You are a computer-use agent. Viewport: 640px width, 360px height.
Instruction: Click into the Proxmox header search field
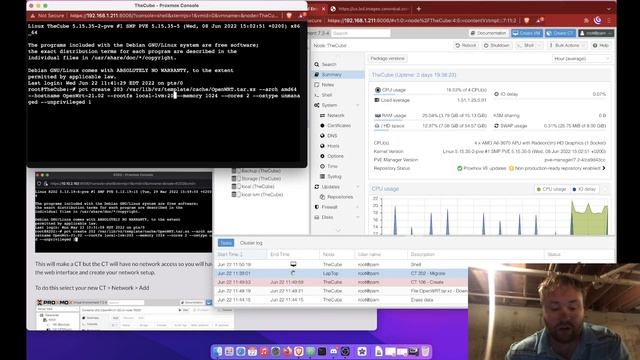(361, 33)
